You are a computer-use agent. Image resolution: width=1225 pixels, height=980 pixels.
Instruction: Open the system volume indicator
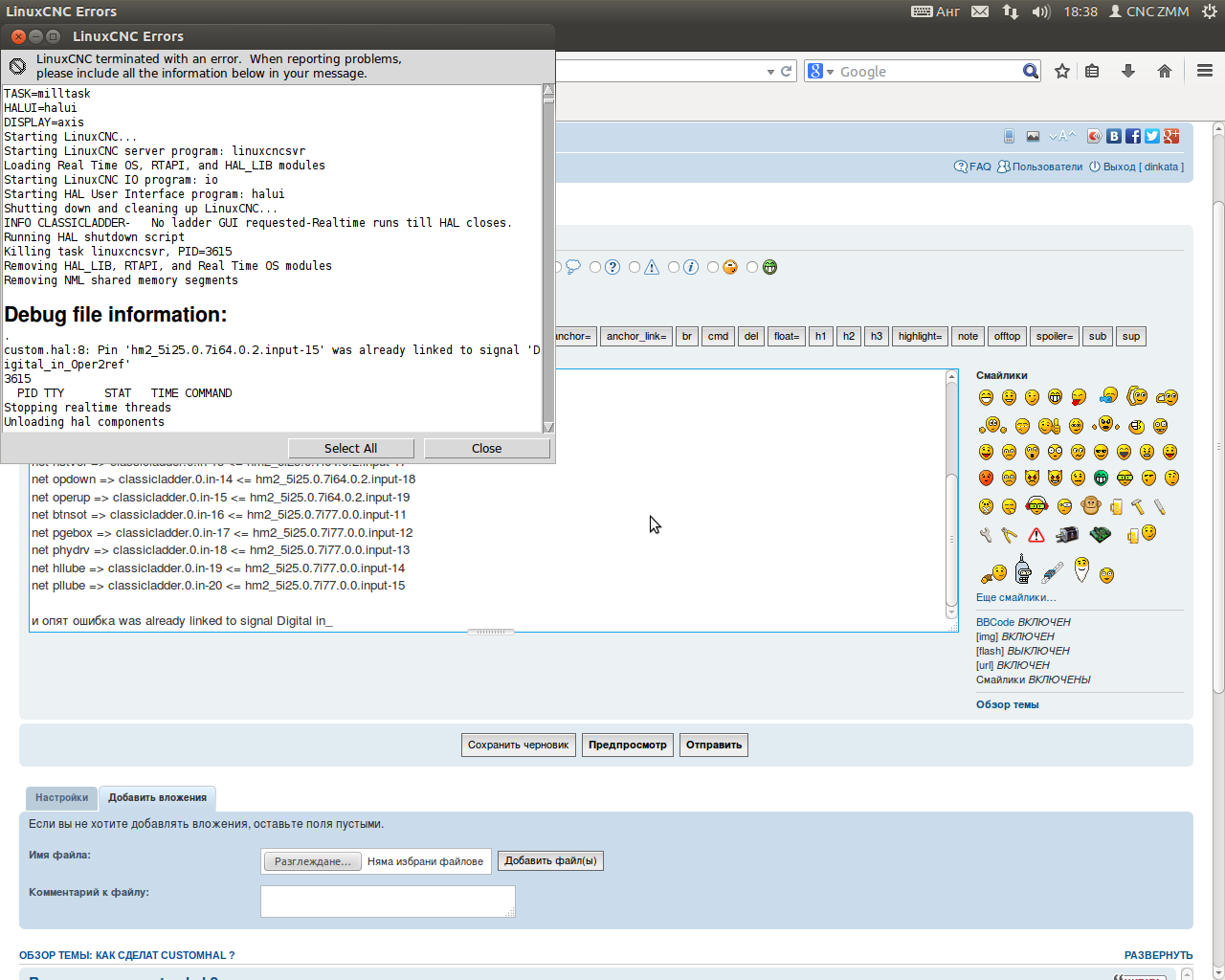(1041, 11)
